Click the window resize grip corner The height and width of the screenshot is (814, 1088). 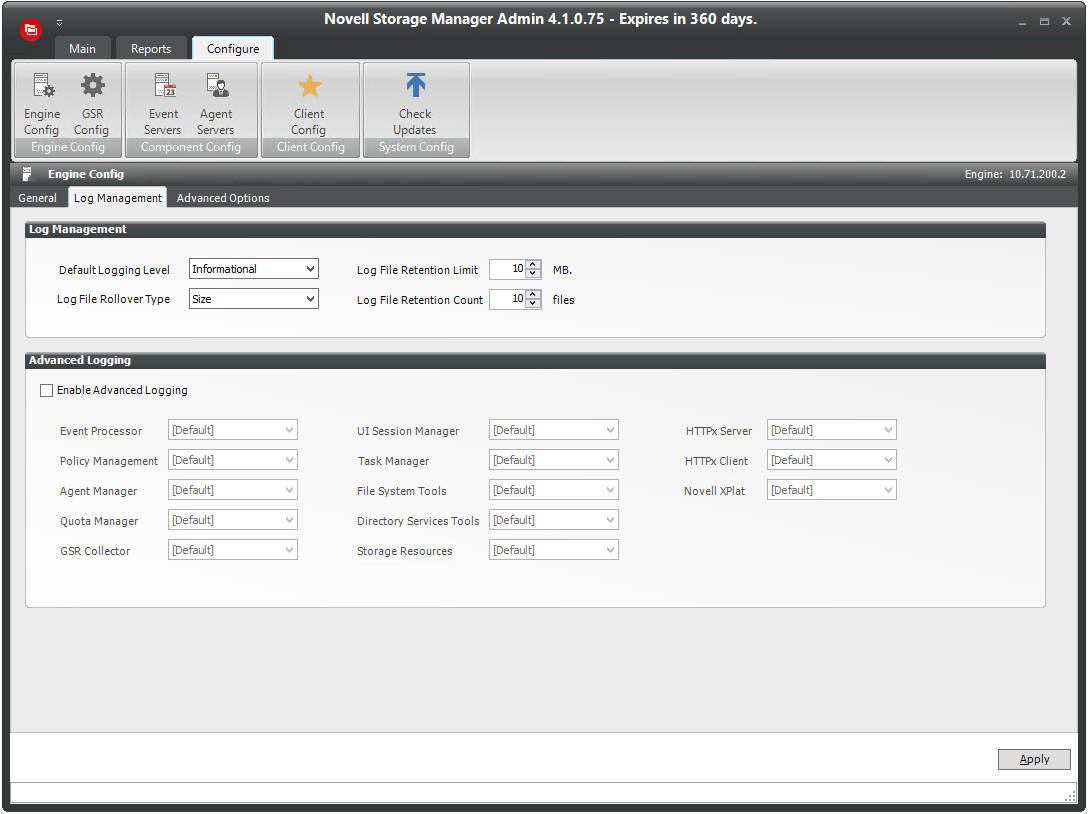[1071, 796]
